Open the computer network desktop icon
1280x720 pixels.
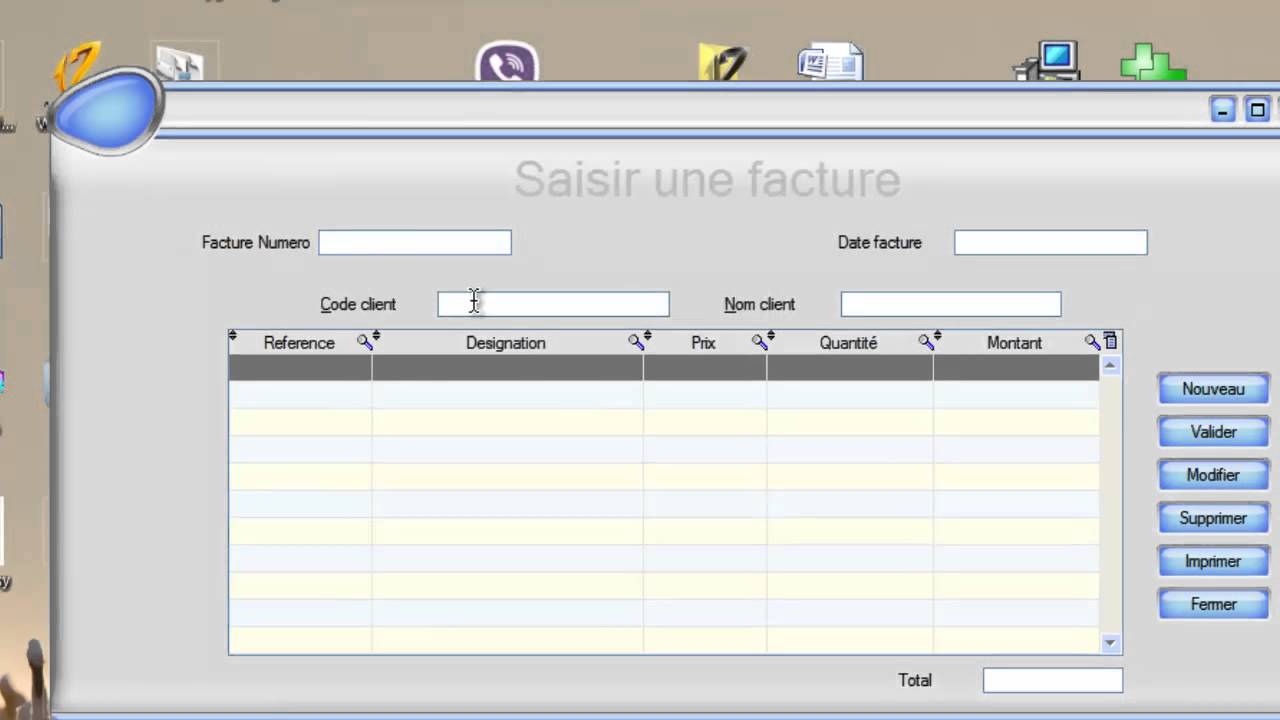[x=1047, y=60]
